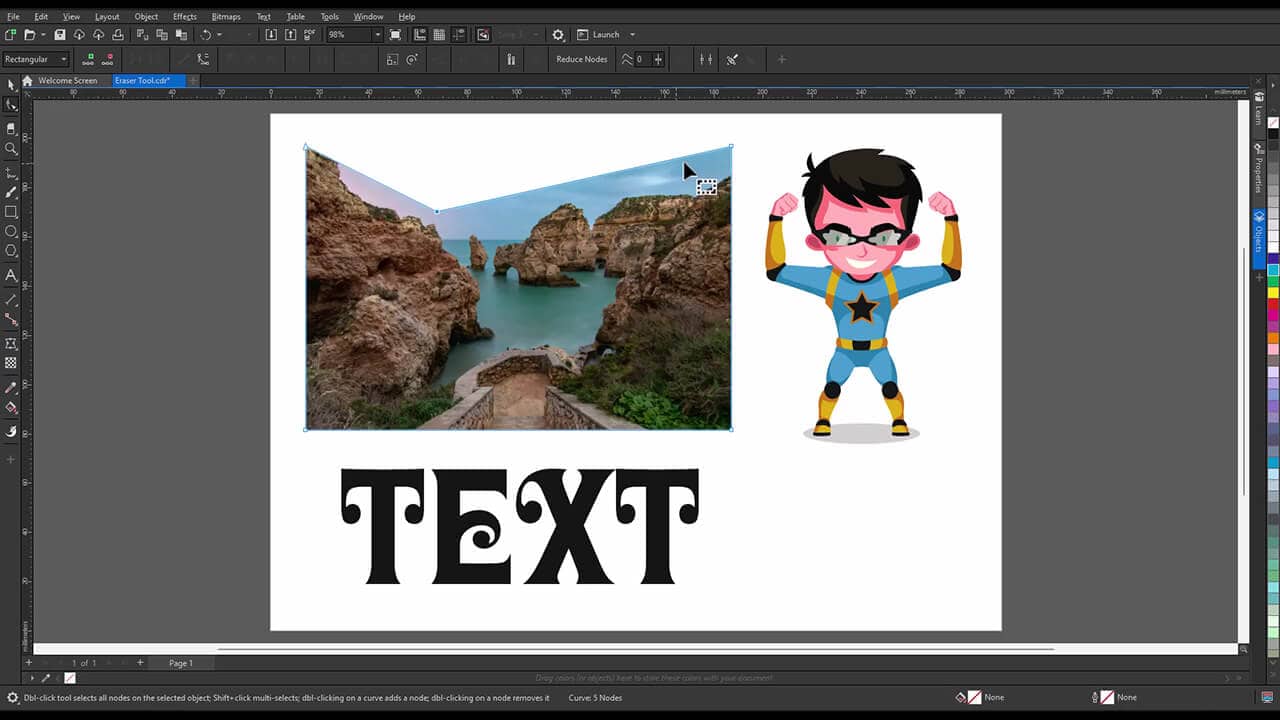Select the Text tool

pyautogui.click(x=11, y=275)
